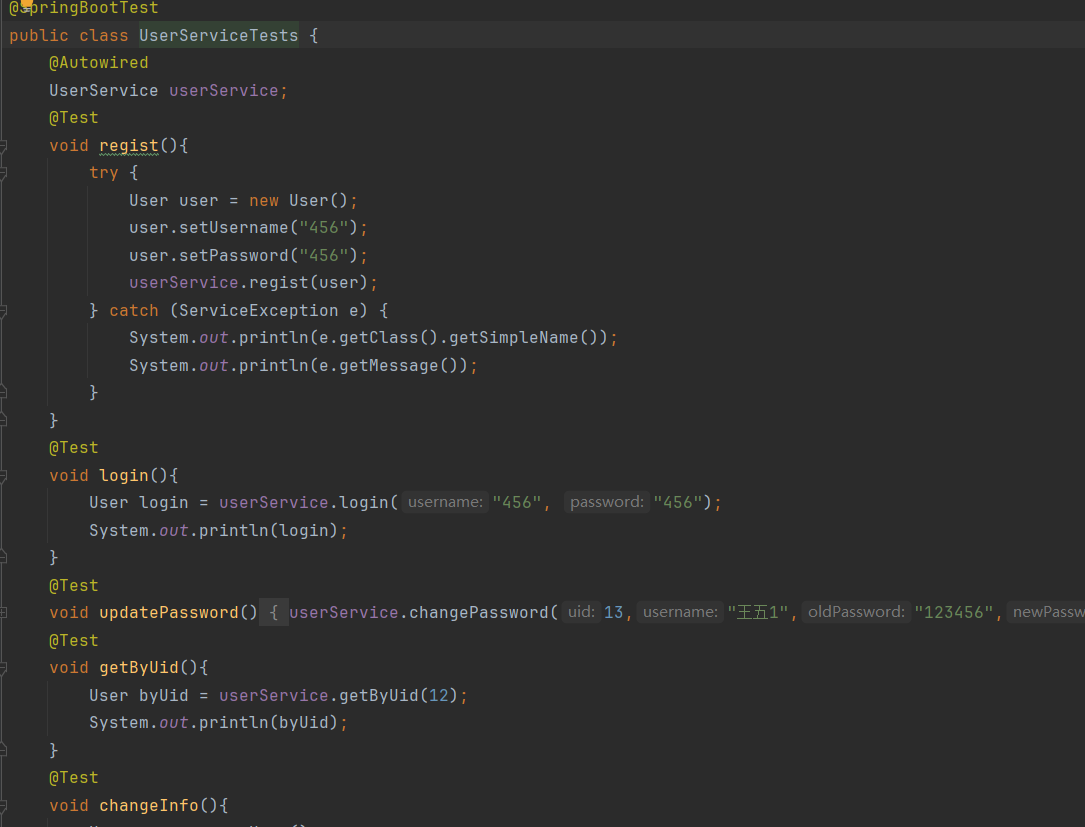The height and width of the screenshot is (827, 1085).
Task: Click regist in userService.regist(user) call
Action: click(x=279, y=283)
